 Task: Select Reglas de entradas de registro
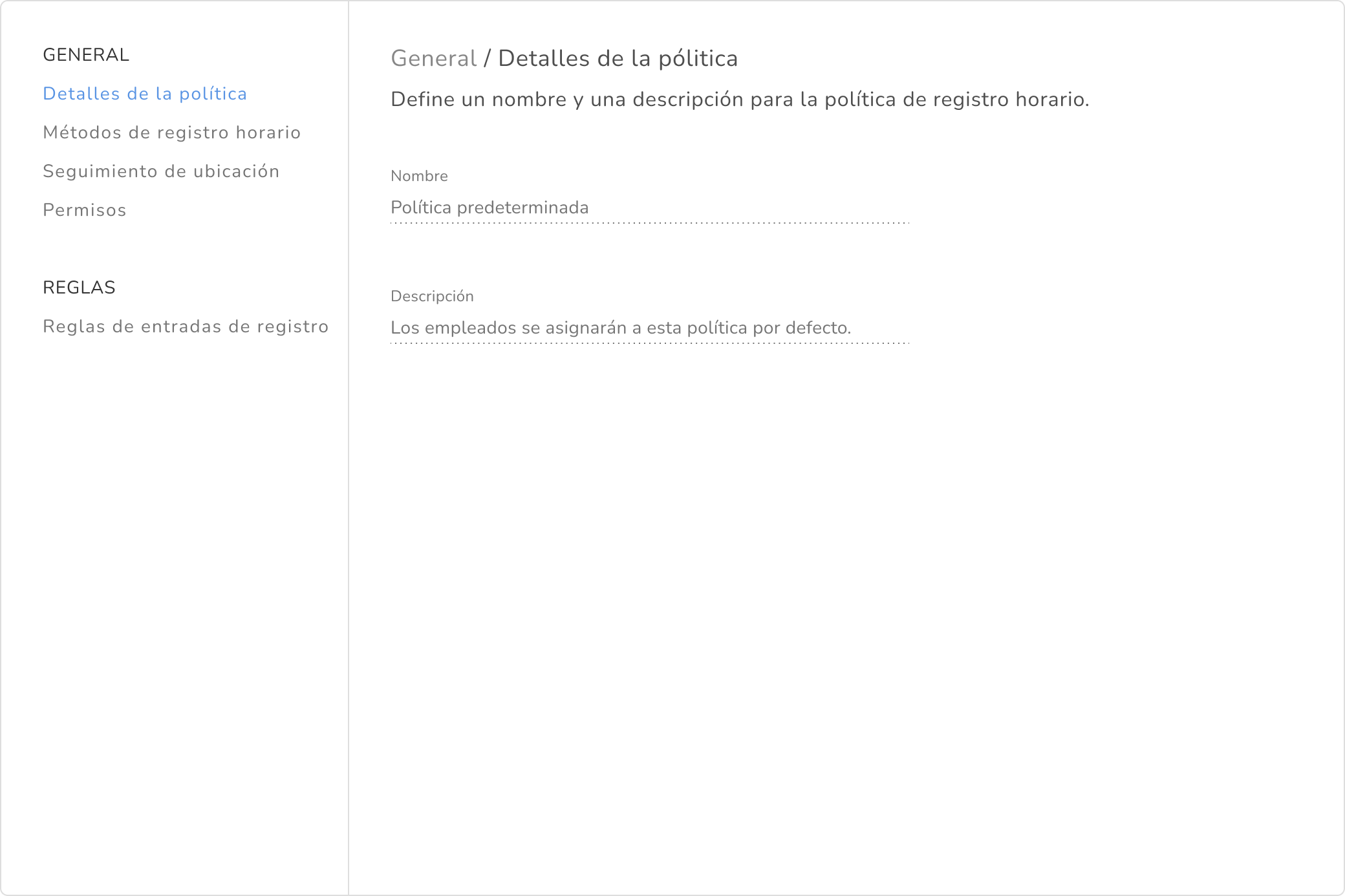pyautogui.click(x=186, y=326)
